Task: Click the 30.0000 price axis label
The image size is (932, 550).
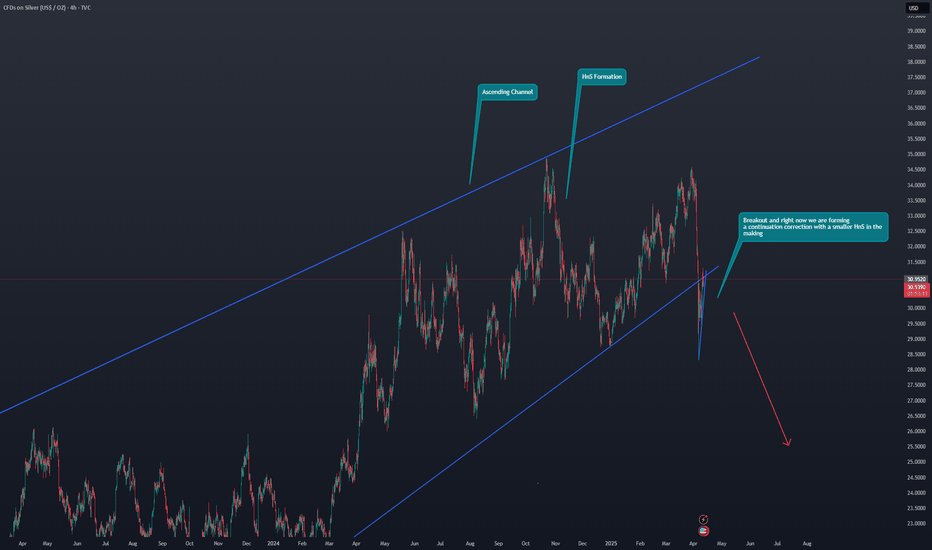Action: coord(916,308)
